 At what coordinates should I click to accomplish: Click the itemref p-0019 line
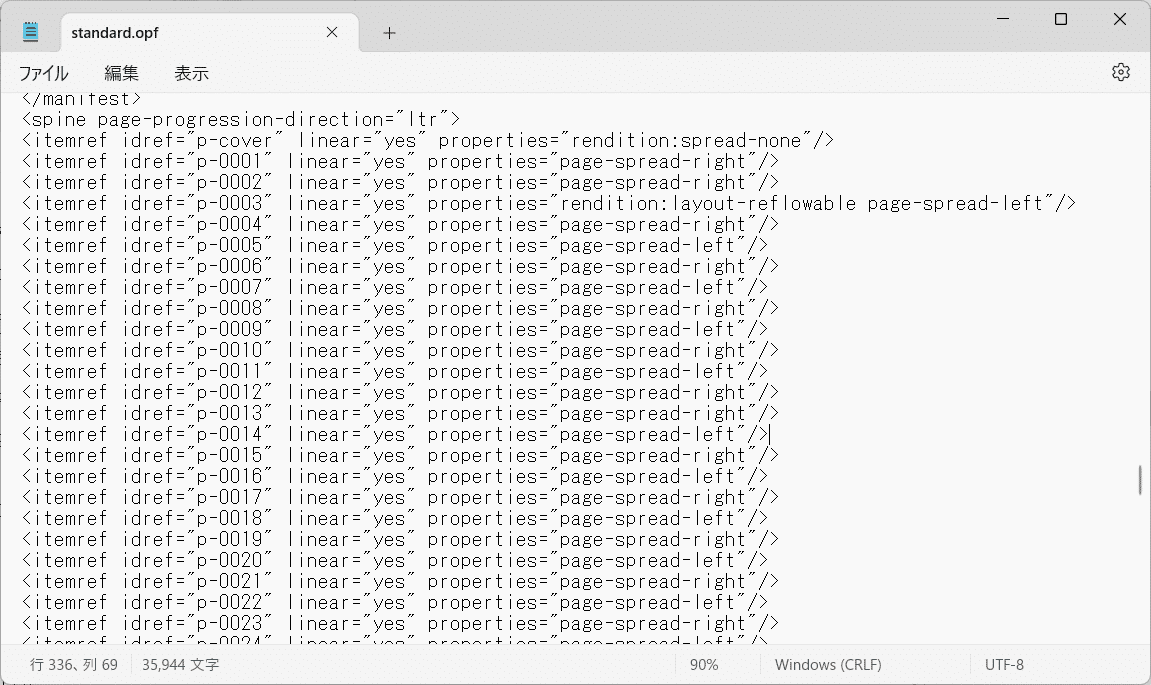(x=400, y=540)
